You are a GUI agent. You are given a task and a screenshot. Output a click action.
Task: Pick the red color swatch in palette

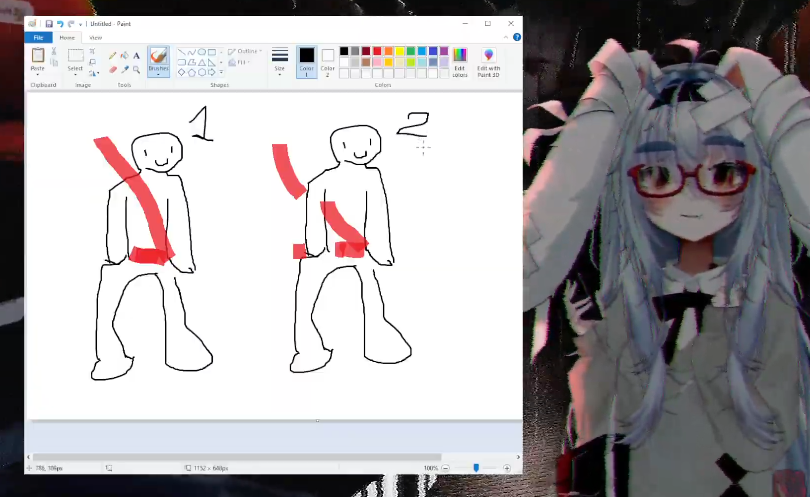pyautogui.click(x=377, y=51)
